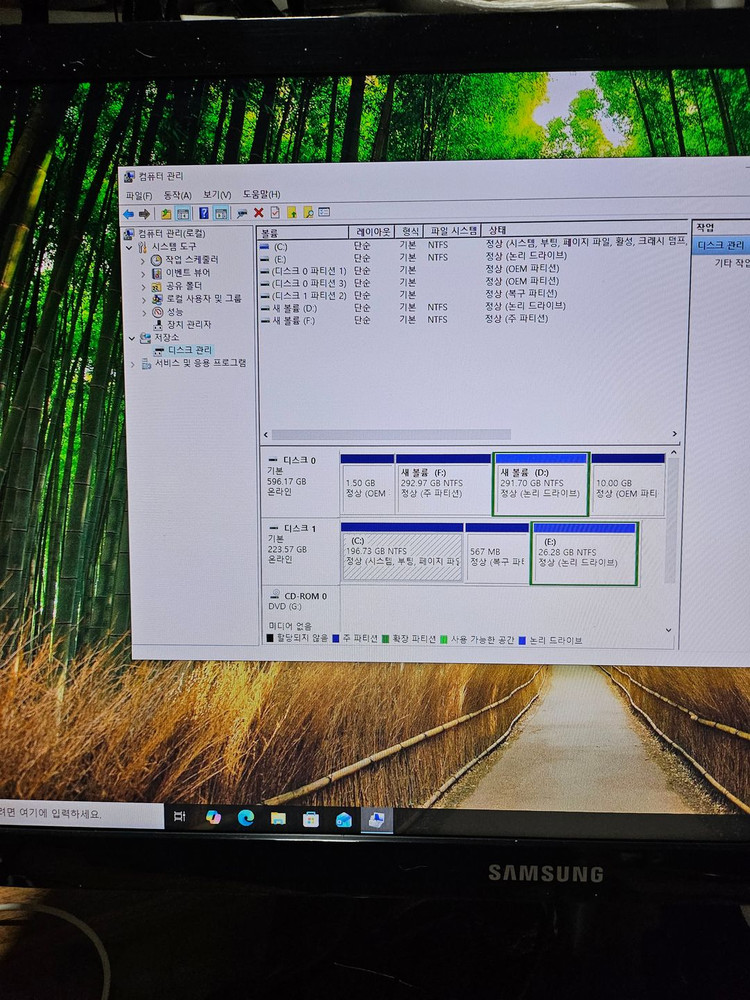Click the 성능 icon in tree
The image size is (750, 1000).
[x=157, y=312]
